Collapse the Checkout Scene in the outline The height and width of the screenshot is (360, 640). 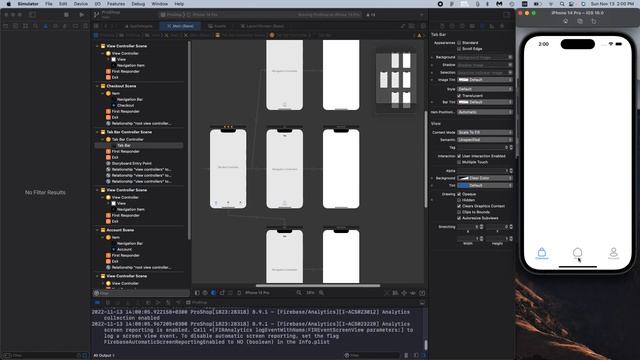98,86
